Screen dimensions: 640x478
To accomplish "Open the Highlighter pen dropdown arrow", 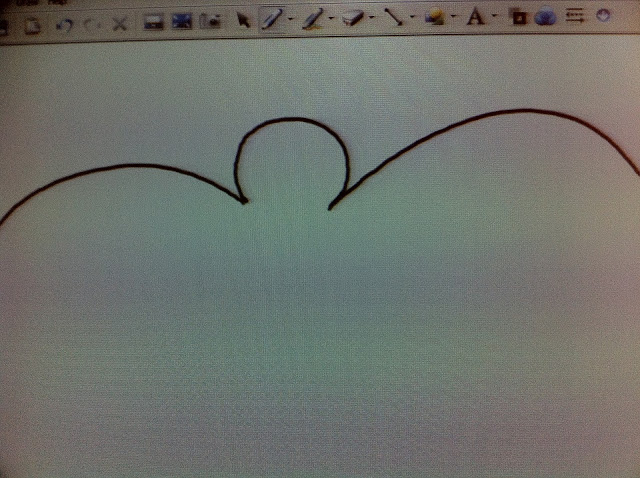I will pyautogui.click(x=331, y=18).
